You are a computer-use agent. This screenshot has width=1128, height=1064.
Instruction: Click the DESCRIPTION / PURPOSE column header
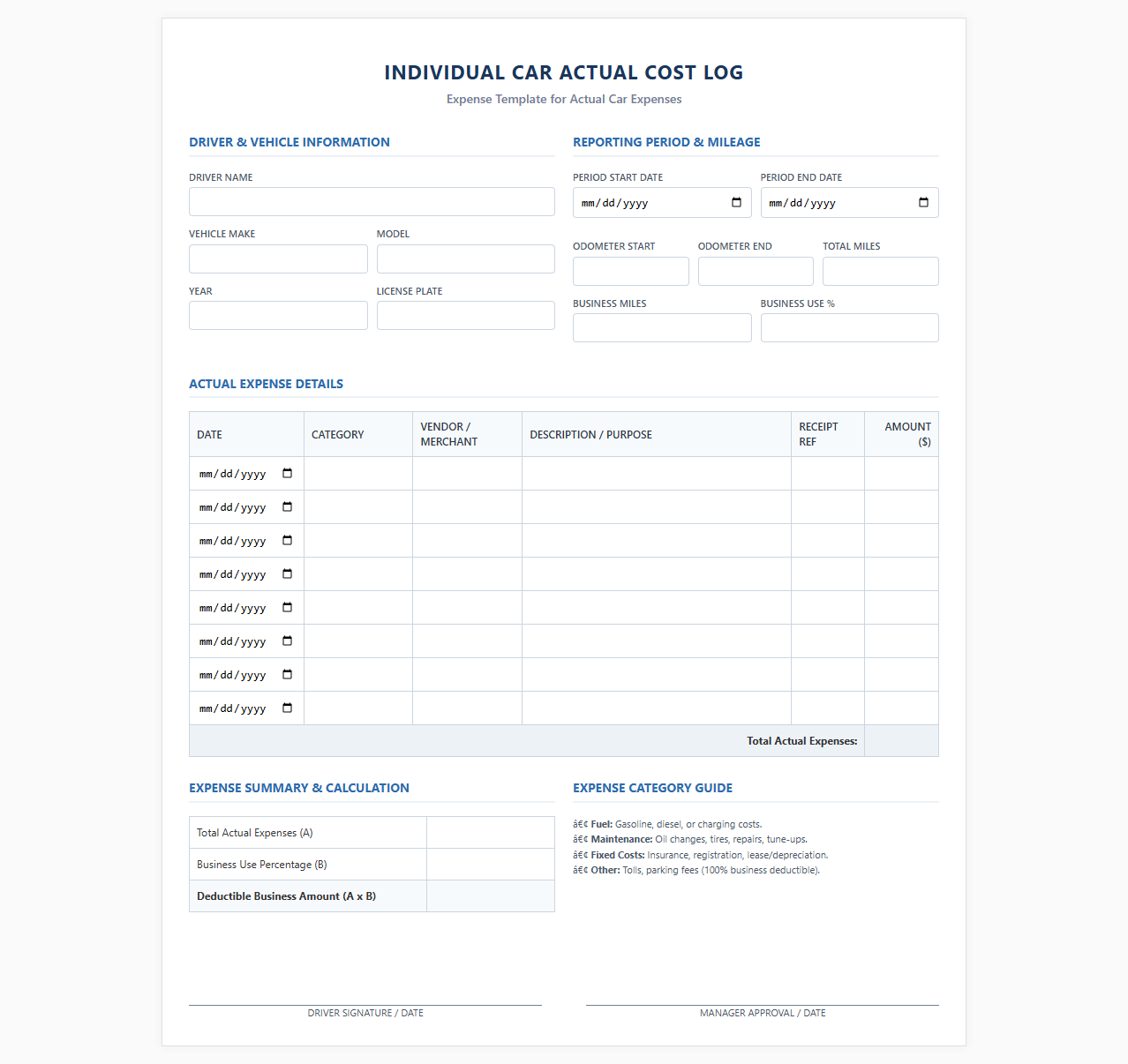(x=657, y=434)
